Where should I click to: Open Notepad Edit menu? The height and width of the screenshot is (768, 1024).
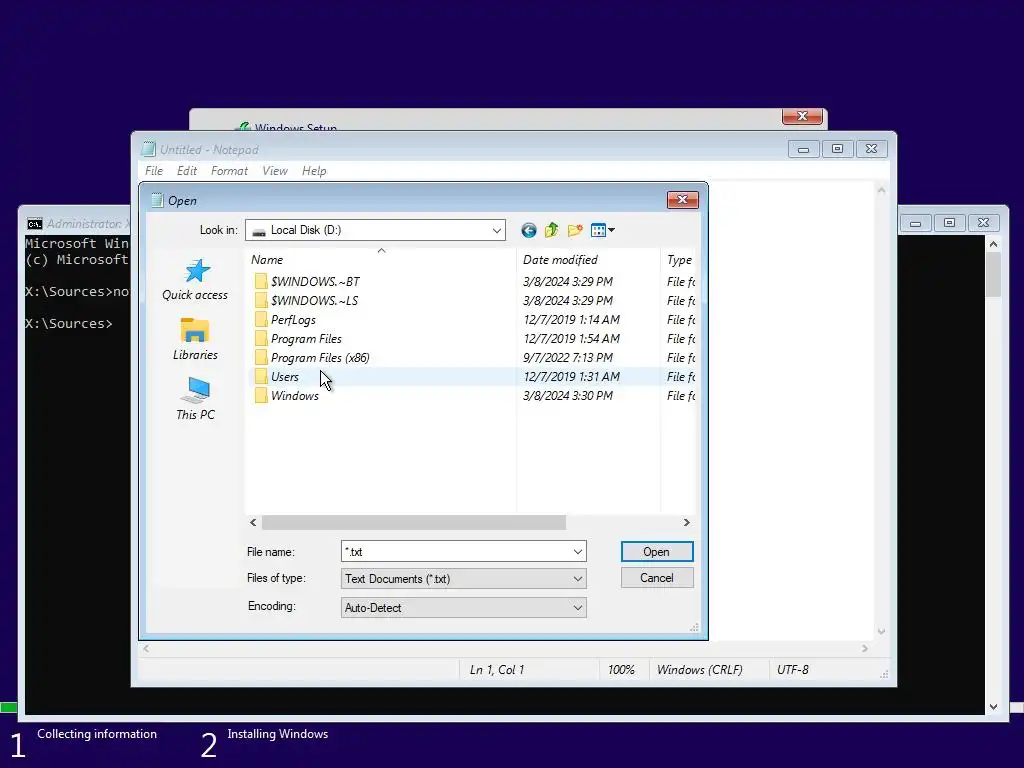[x=187, y=170]
